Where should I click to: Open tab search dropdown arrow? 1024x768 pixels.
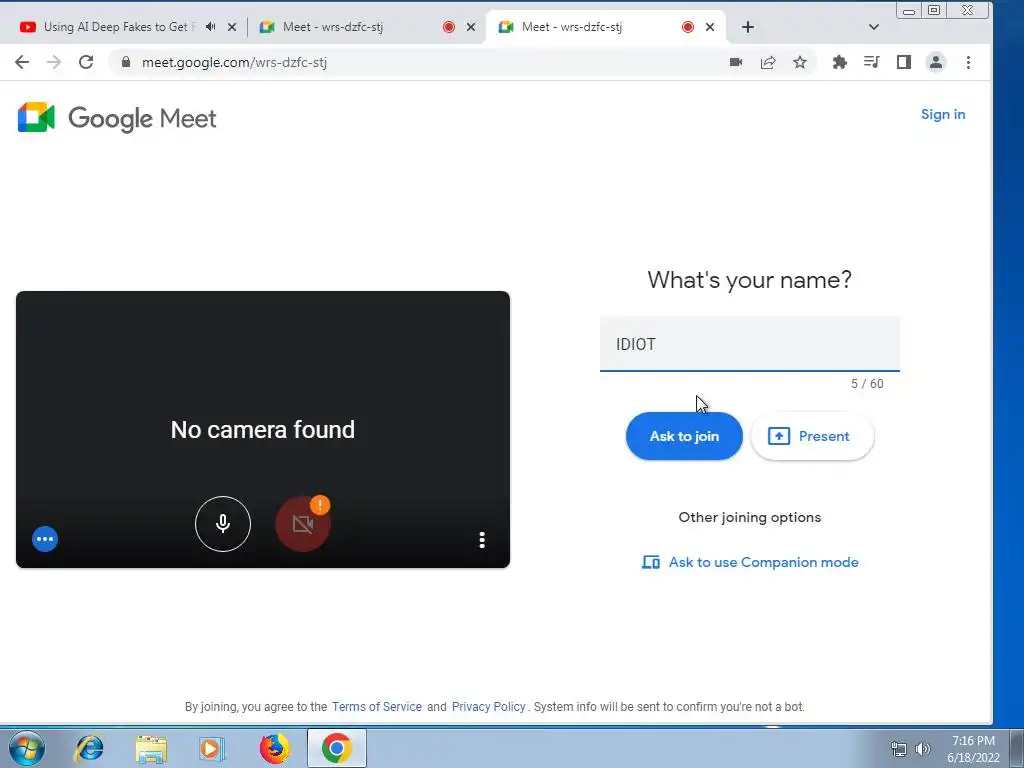(x=874, y=27)
